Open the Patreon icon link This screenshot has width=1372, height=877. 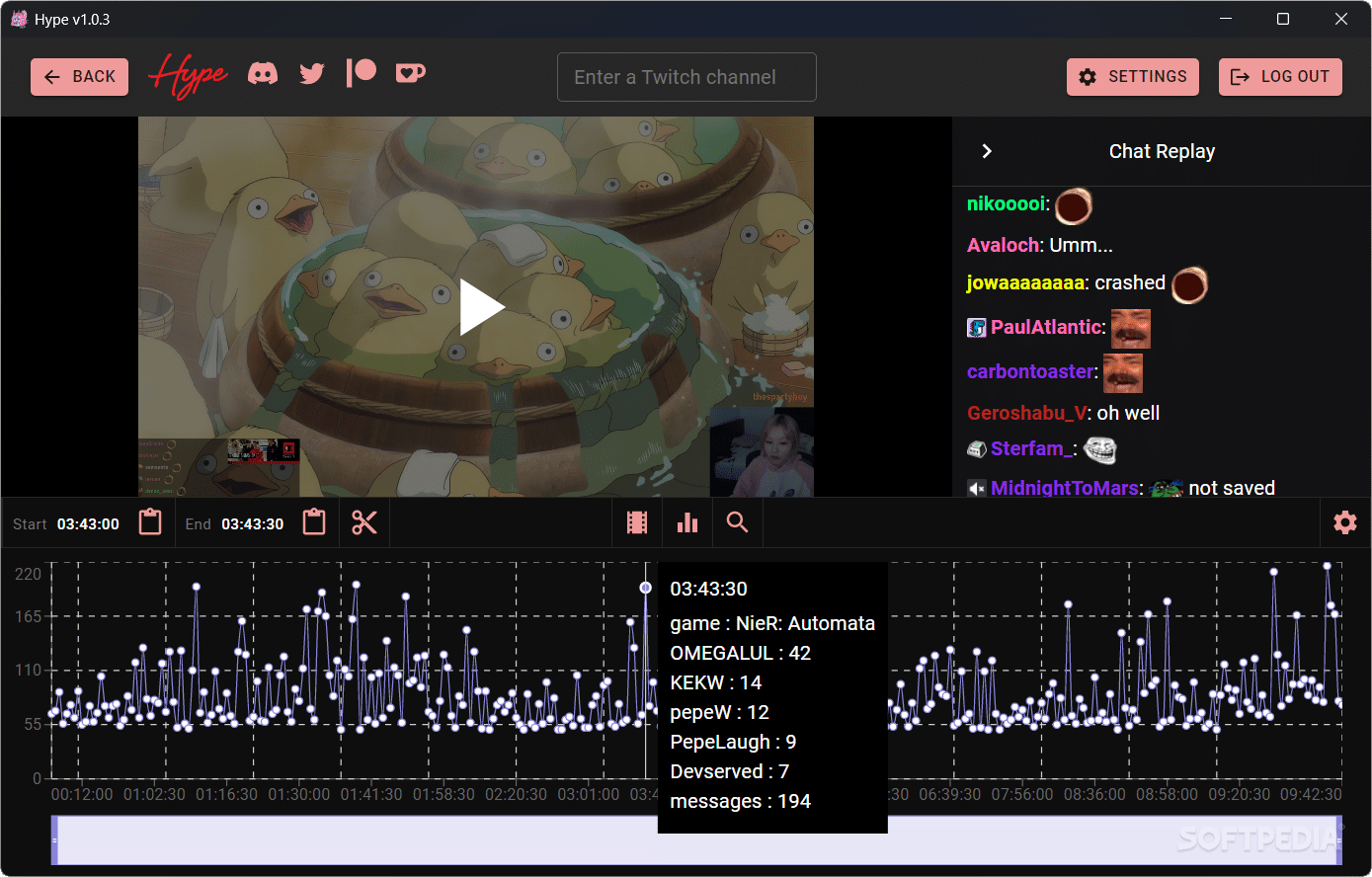362,72
